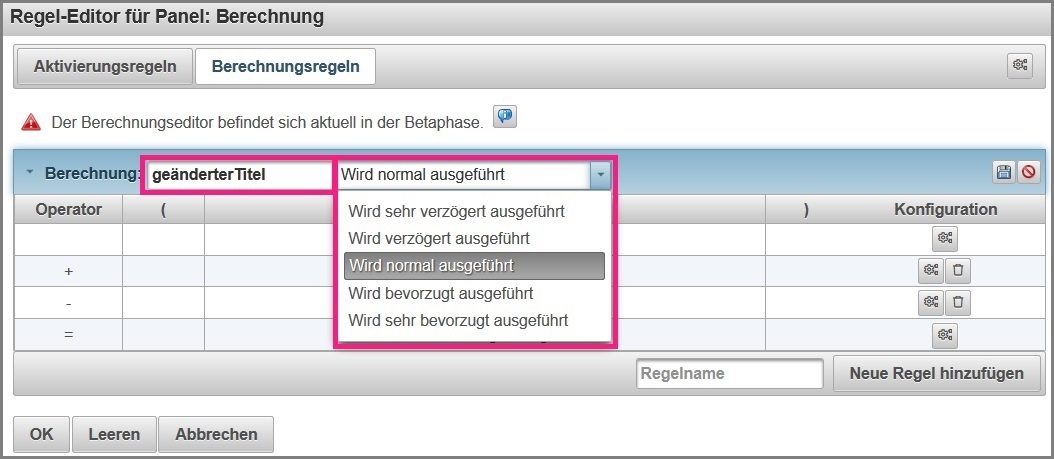Delete the + operator row
The image size is (1054, 459).
point(958,270)
